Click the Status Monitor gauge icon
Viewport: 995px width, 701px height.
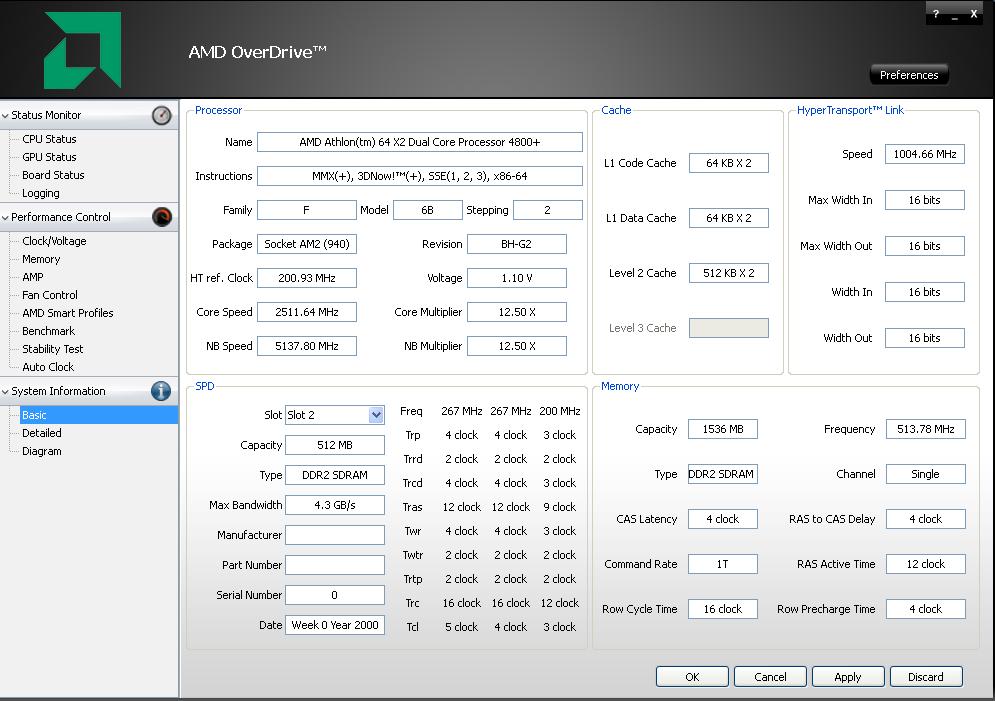(x=161, y=115)
